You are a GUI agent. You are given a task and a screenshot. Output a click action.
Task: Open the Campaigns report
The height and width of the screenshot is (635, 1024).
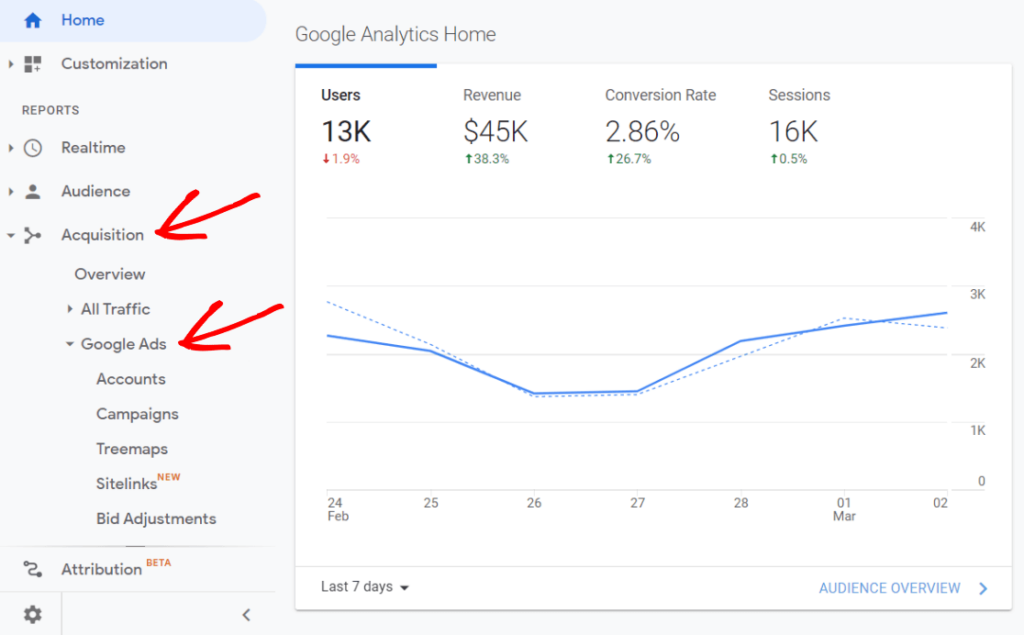pyautogui.click(x=137, y=413)
